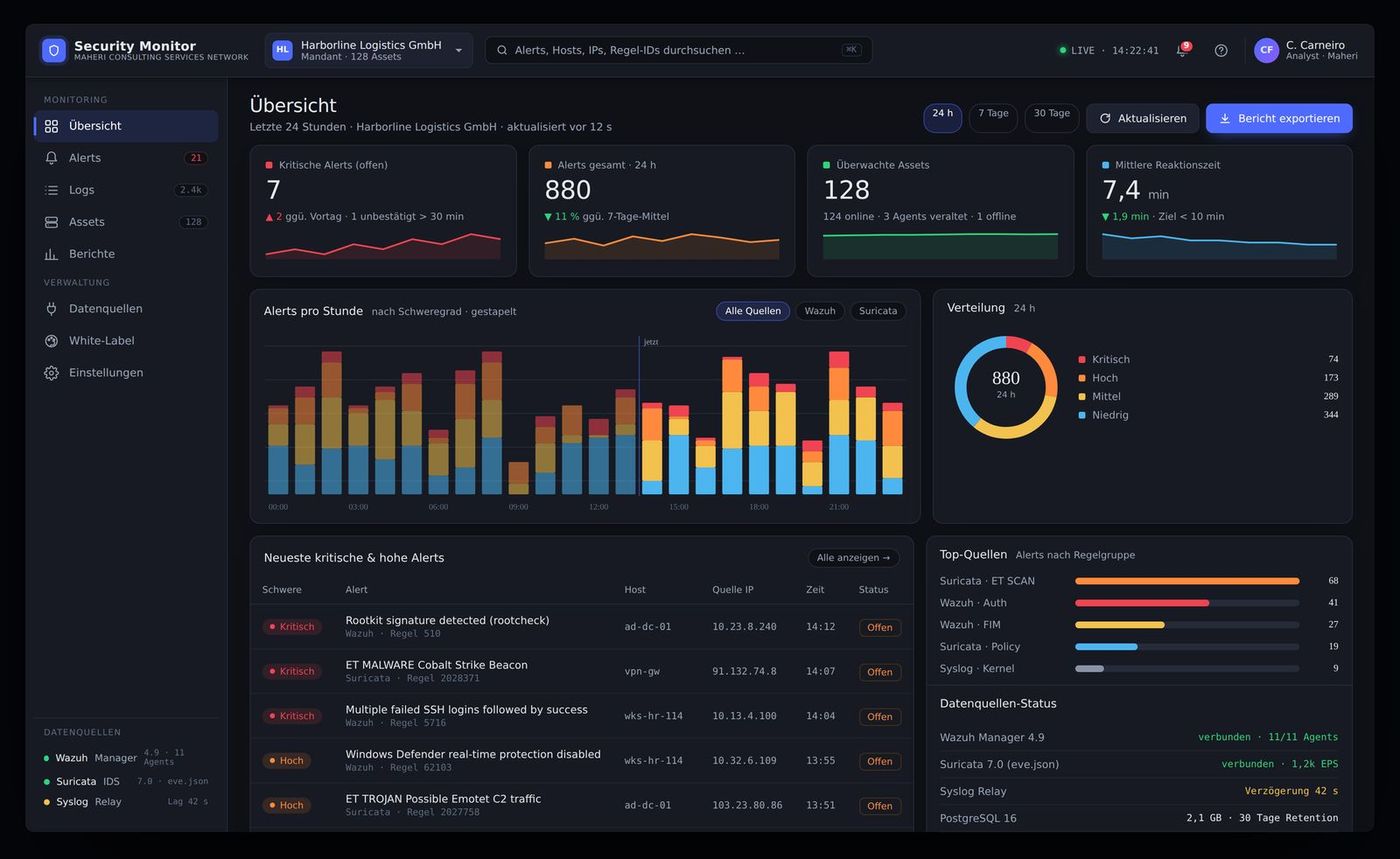Filter chart to Wazuh source
Image resolution: width=1400 pixels, height=859 pixels.
[x=820, y=311]
